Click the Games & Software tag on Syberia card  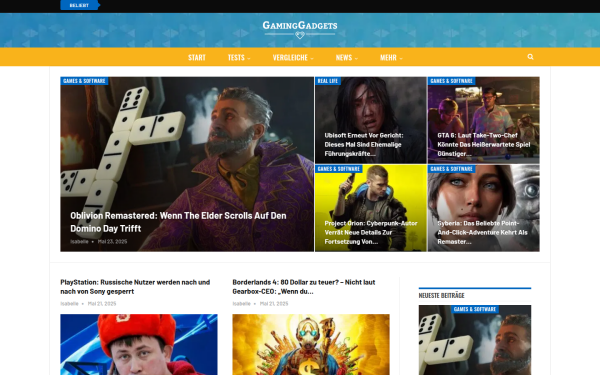pos(452,169)
